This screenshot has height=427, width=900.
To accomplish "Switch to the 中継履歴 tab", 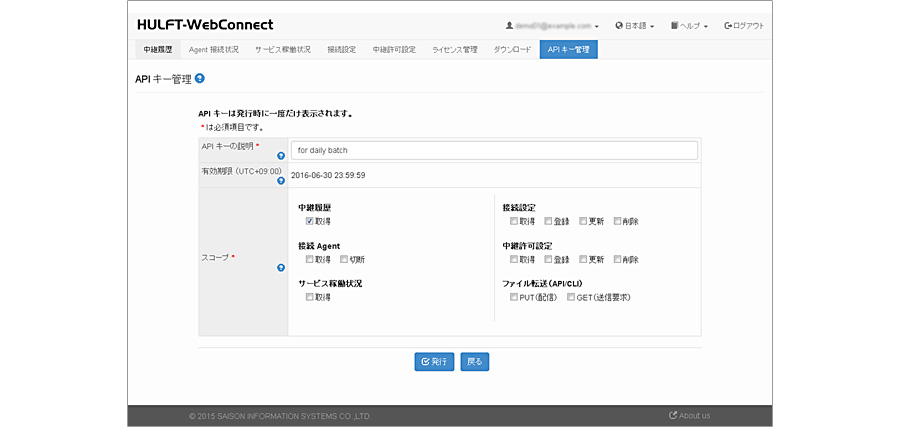I will click(157, 50).
